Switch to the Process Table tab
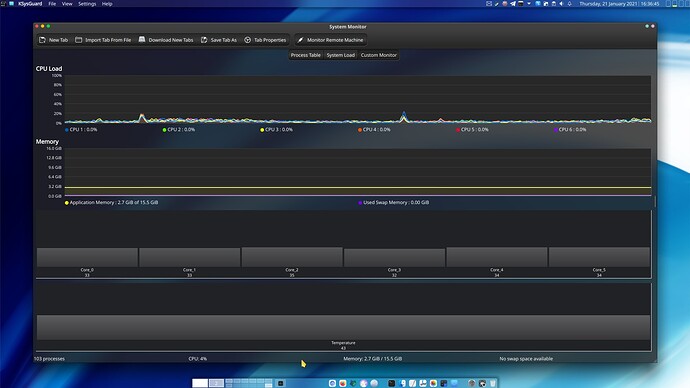This screenshot has width=690, height=388. [x=305, y=55]
